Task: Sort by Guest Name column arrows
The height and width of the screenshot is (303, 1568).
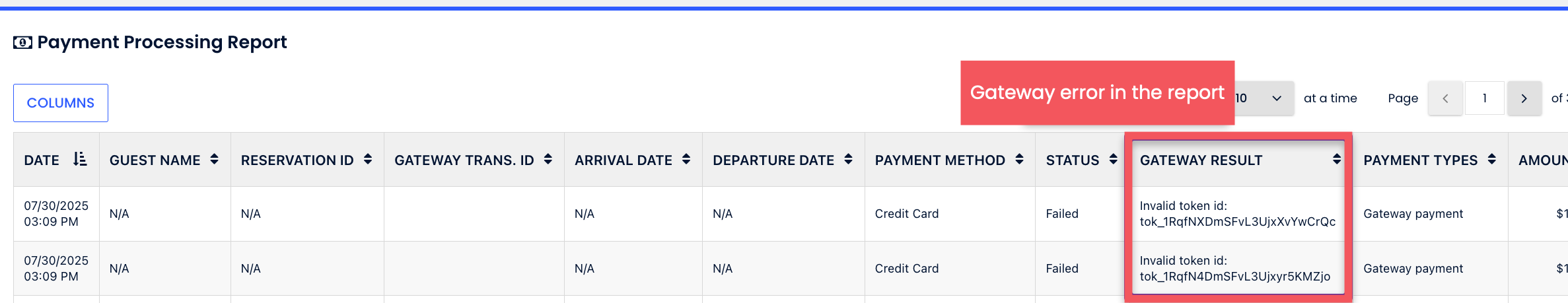Action: point(214,160)
